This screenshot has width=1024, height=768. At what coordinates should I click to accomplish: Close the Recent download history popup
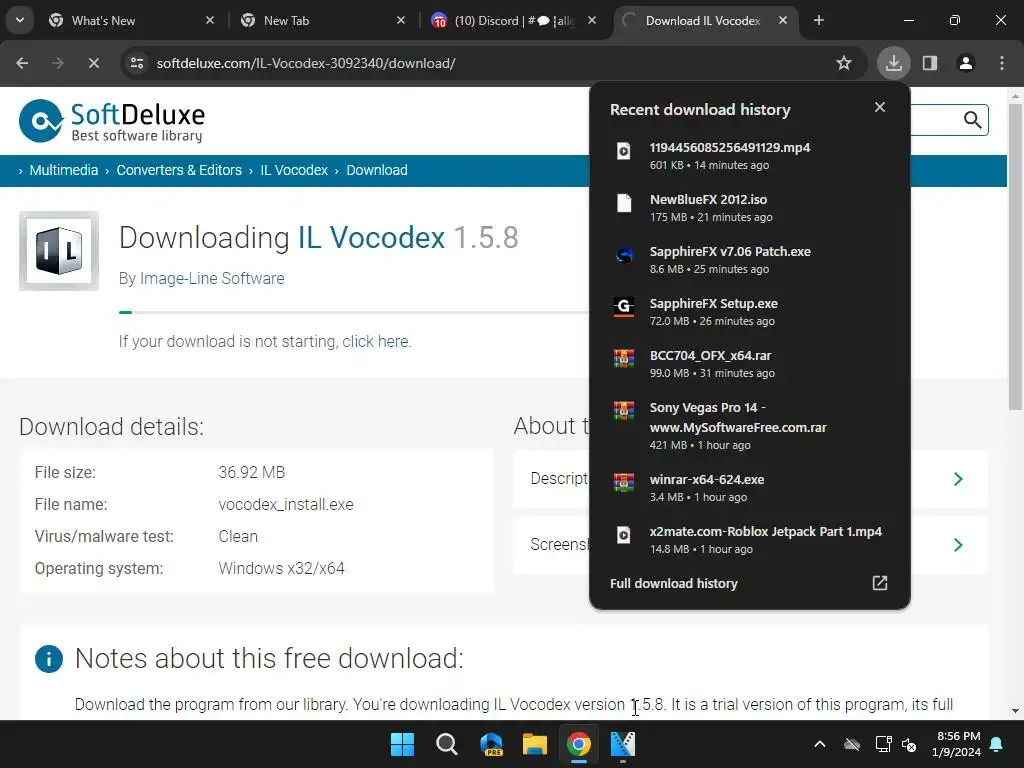880,107
